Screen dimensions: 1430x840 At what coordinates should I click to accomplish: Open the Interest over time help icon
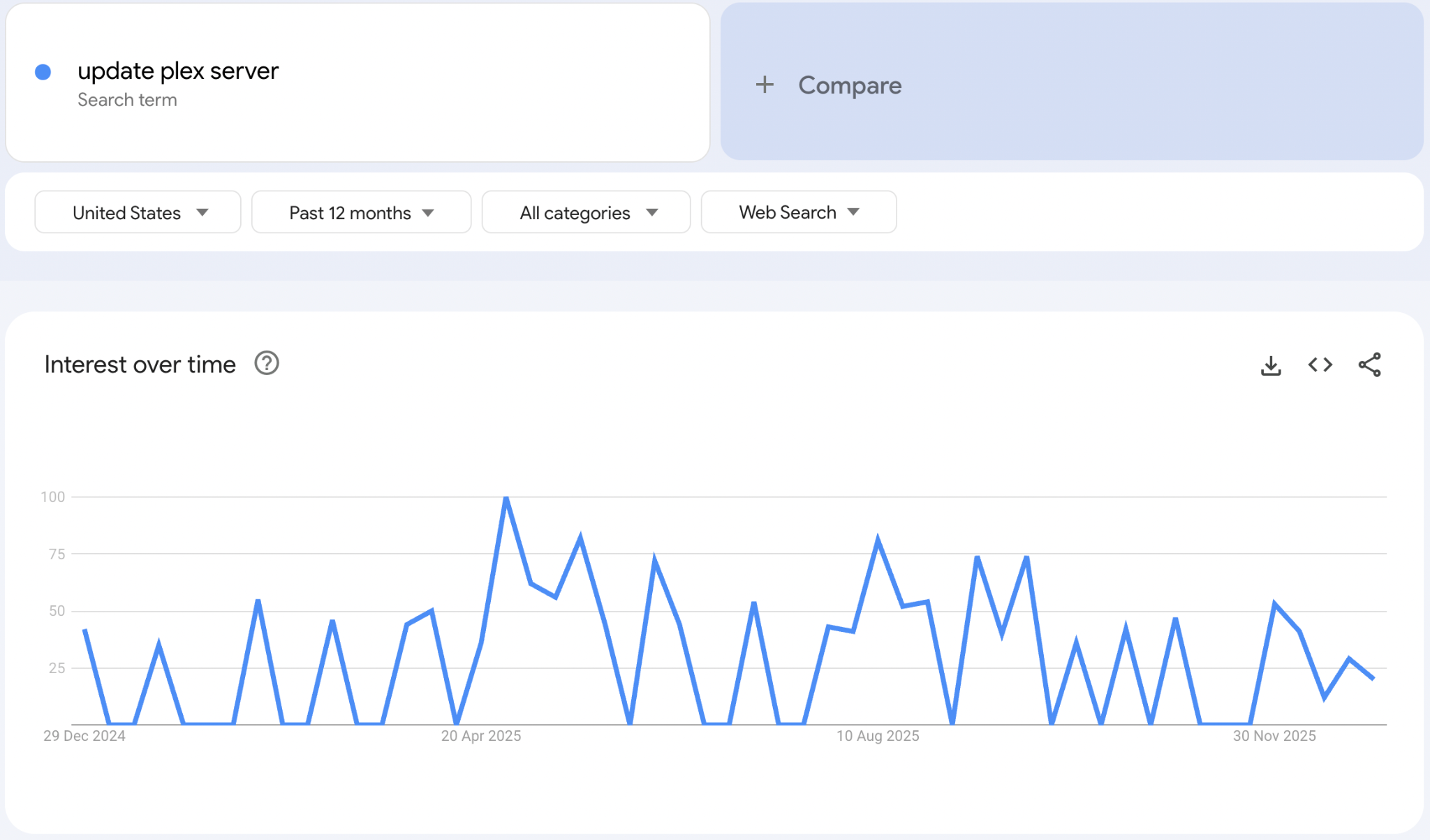(266, 364)
